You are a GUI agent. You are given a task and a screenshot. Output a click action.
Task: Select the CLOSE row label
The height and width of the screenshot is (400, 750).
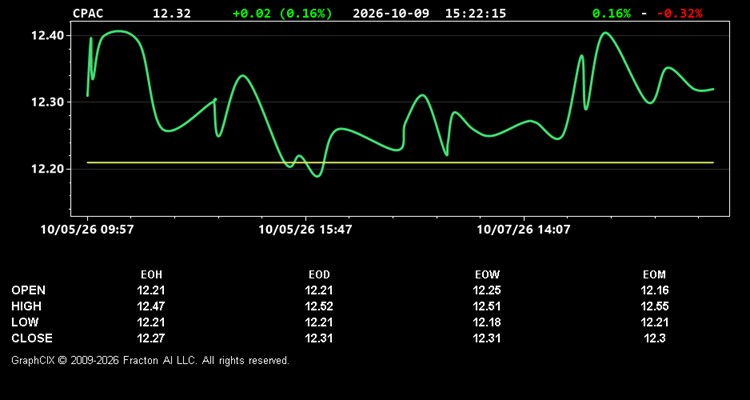point(32,338)
